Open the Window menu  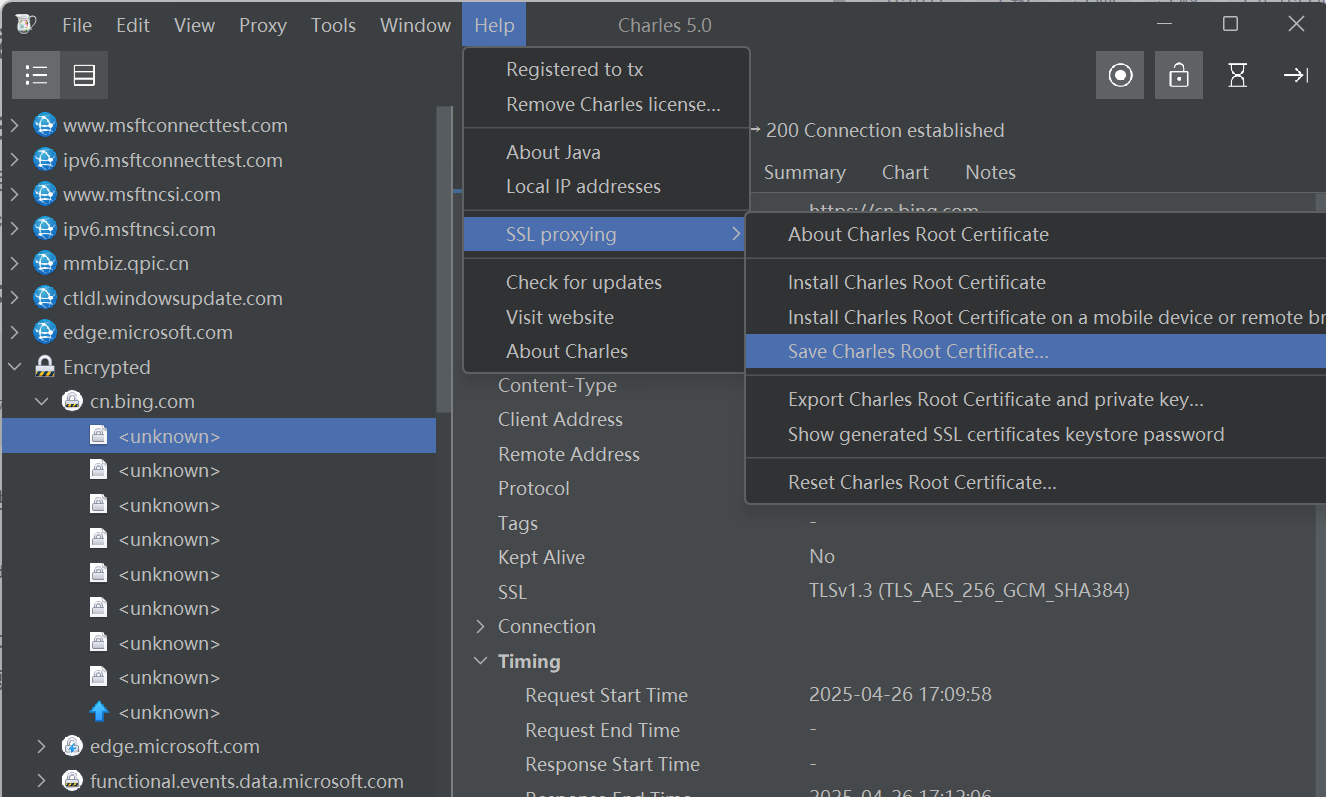[x=415, y=25]
